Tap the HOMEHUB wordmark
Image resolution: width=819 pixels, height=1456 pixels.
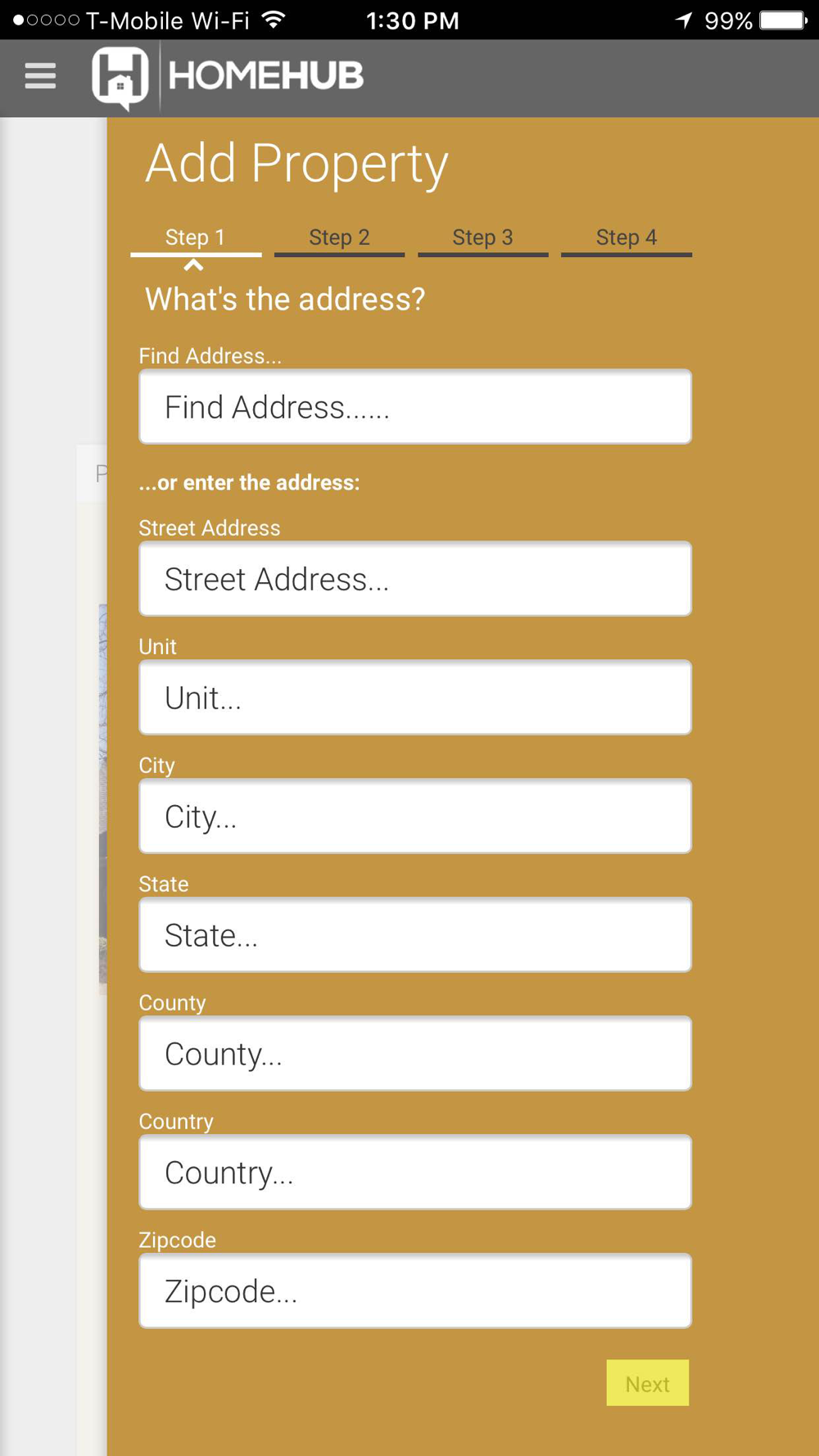pos(265,76)
